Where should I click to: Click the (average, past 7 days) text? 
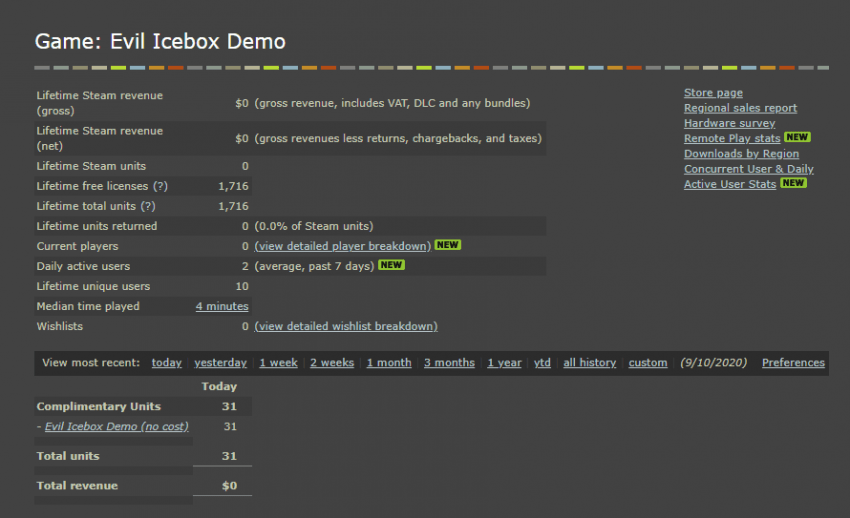click(x=314, y=266)
